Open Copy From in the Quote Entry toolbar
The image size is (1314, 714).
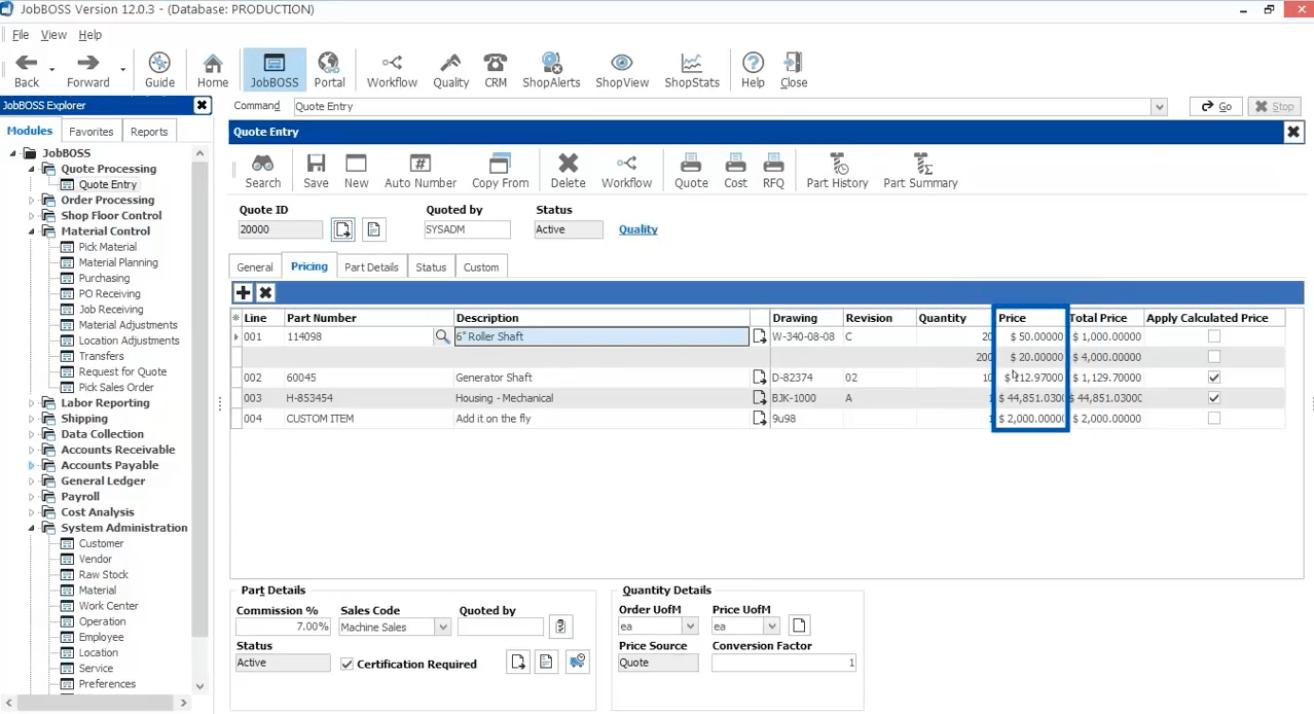[499, 170]
